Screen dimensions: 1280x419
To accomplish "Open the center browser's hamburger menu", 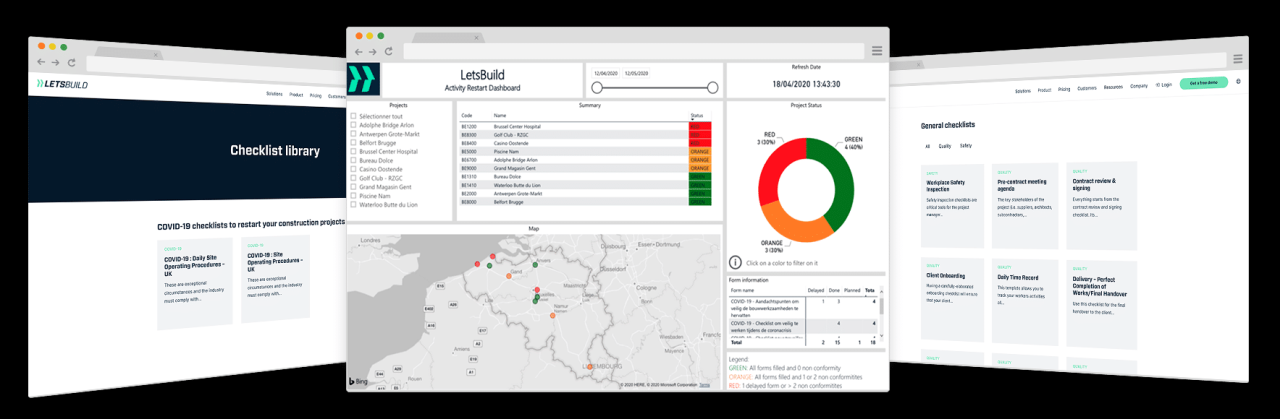I will pyautogui.click(x=877, y=51).
